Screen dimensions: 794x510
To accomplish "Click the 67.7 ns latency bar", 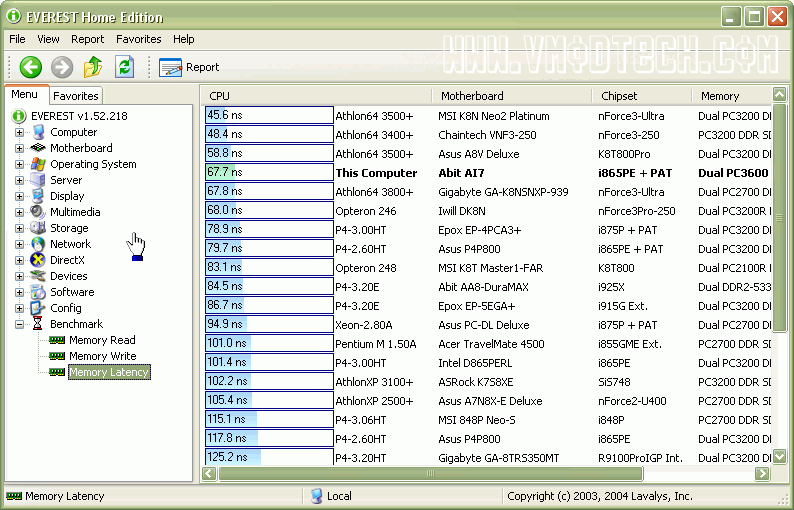I will [269, 172].
